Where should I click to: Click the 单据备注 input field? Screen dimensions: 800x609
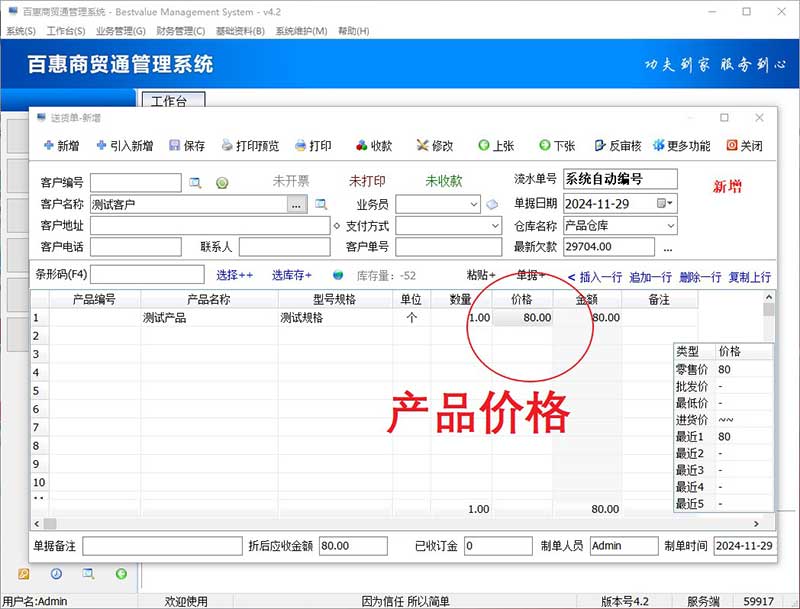point(162,546)
